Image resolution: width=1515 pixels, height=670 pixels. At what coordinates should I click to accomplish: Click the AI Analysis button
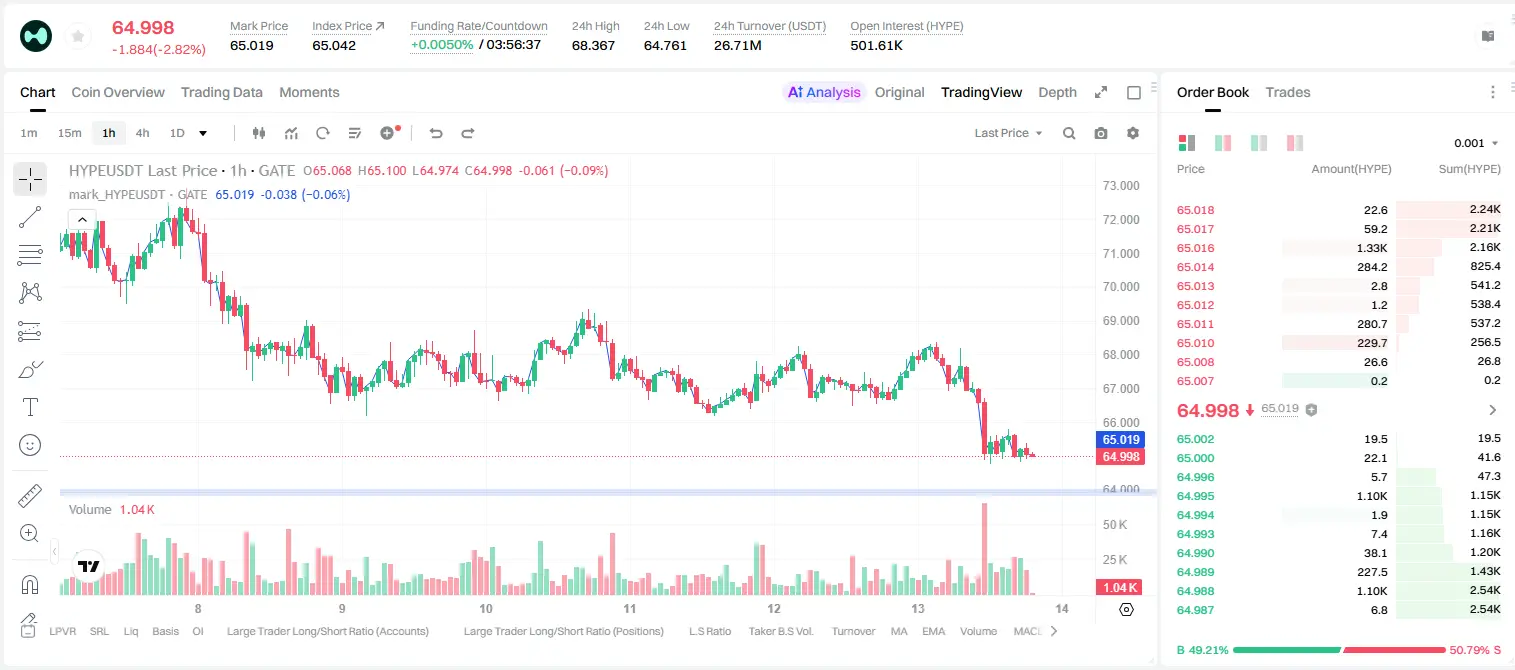823,92
